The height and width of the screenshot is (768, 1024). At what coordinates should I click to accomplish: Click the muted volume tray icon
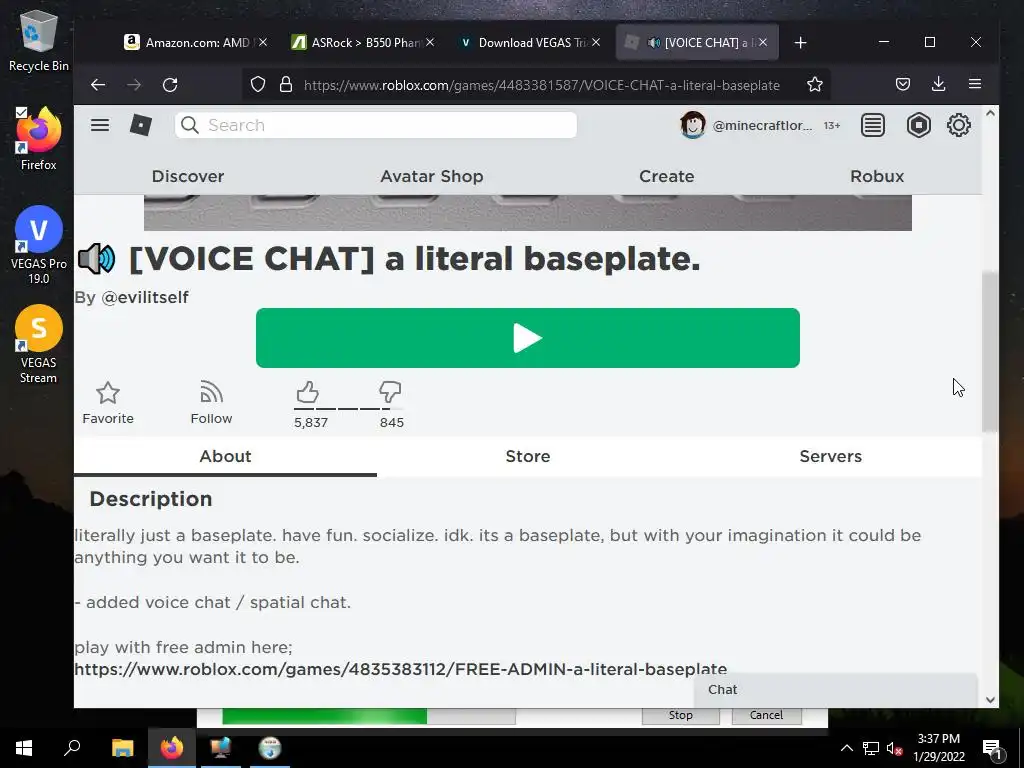[x=894, y=748]
